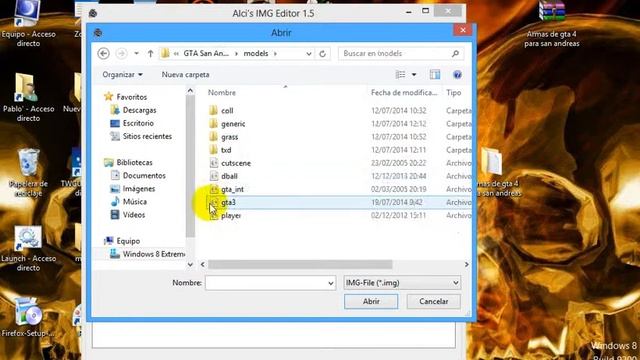Open Escritorio in the sidebar
Screen dimensions: 640x360
[132, 123]
